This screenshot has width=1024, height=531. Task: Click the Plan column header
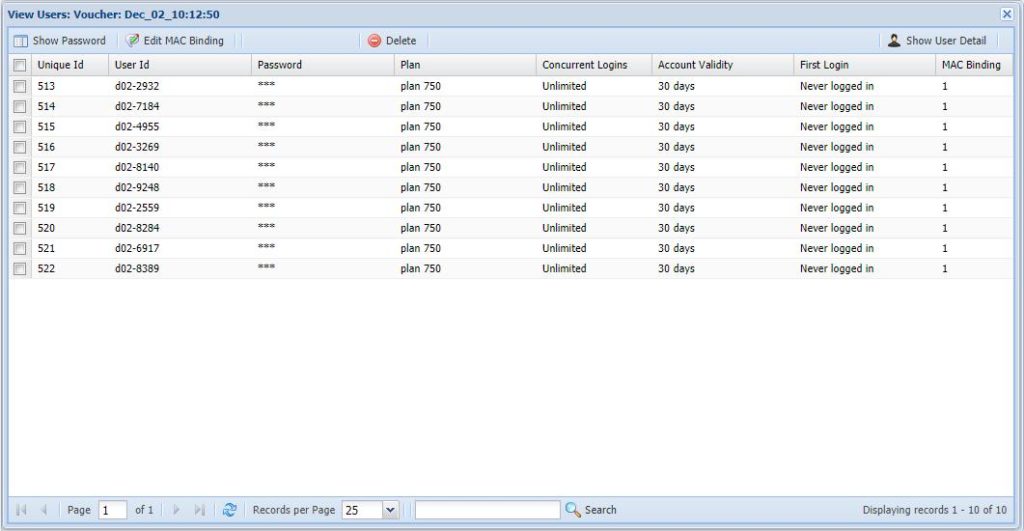[410, 65]
